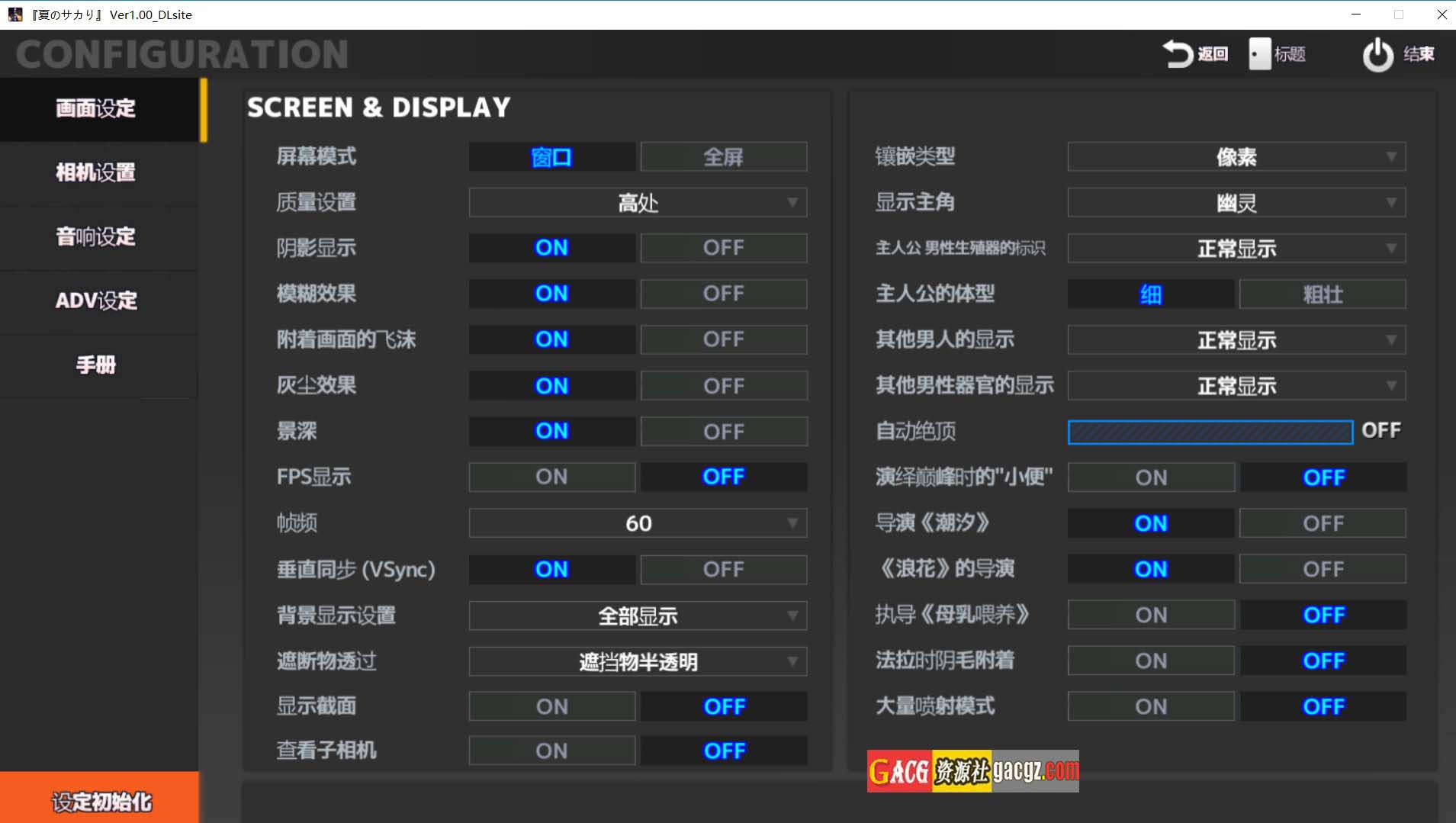
Task: Click the app icon in title bar
Action: point(14,14)
